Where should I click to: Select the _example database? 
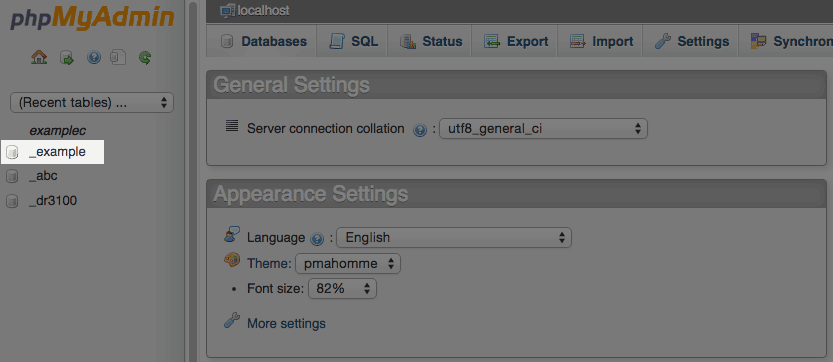(57, 152)
